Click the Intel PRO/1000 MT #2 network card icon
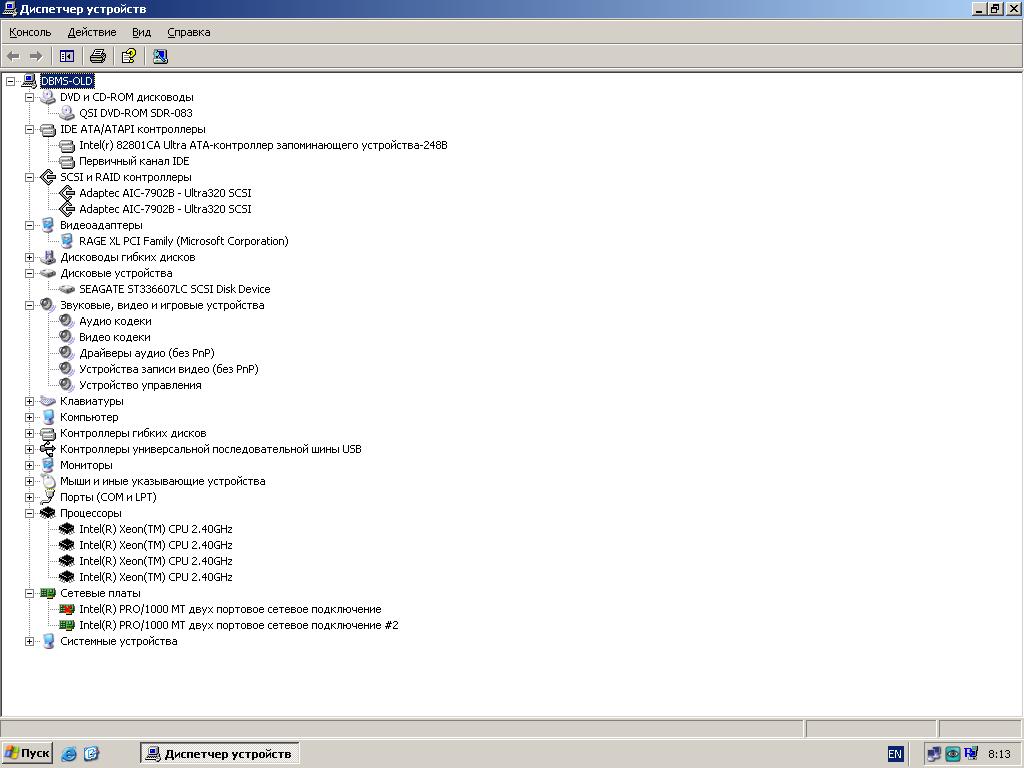 67,625
